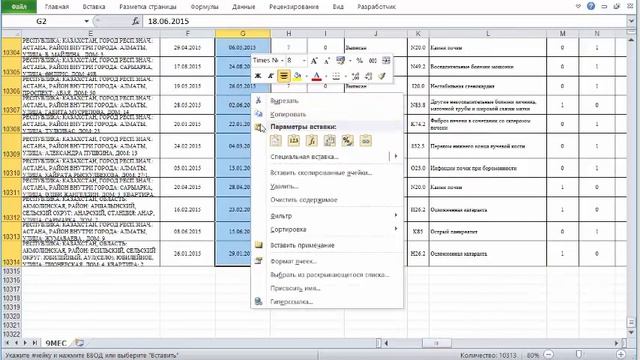Image resolution: width=640 pixels, height=360 pixels.
Task: Click the Paste Transpose icon
Action: [329, 140]
